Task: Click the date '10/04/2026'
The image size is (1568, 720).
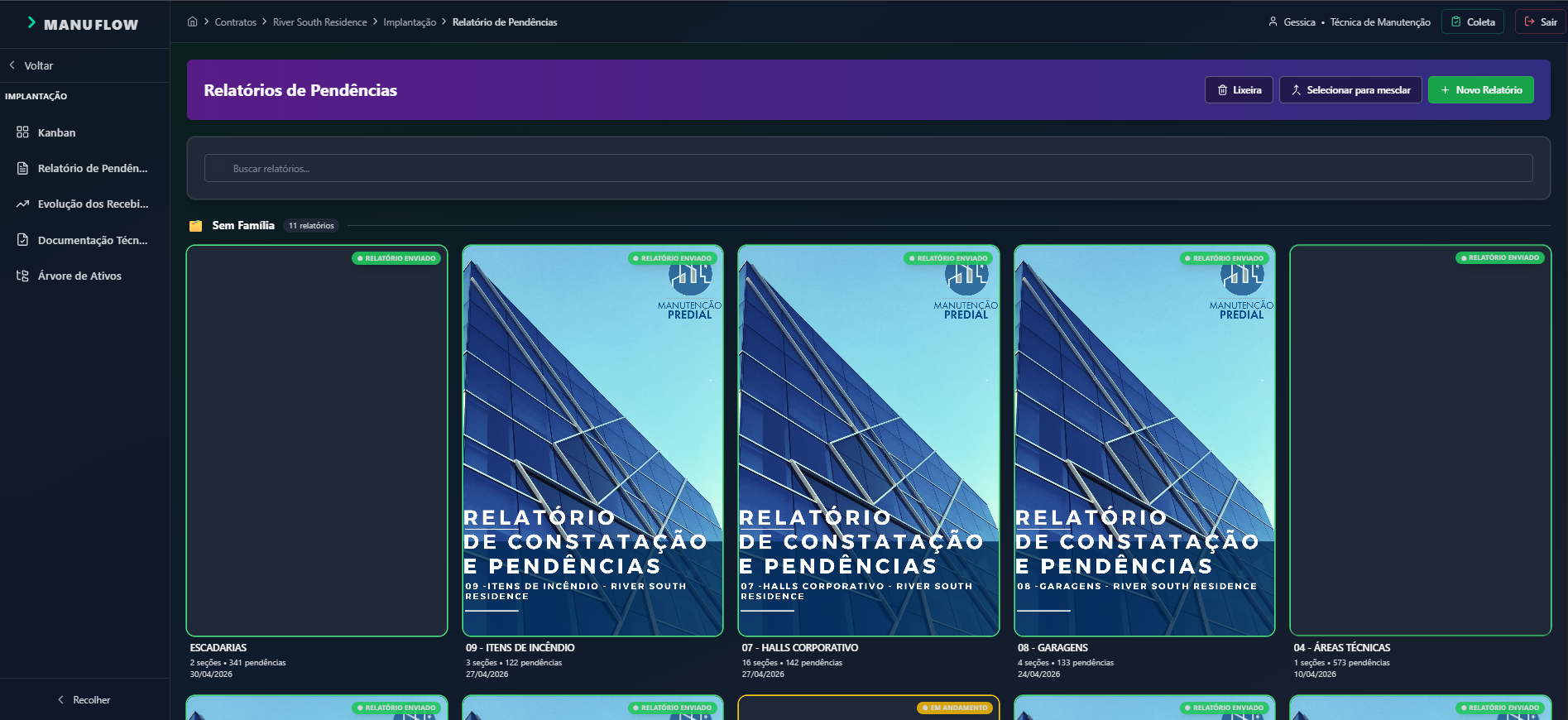Action: point(1315,674)
